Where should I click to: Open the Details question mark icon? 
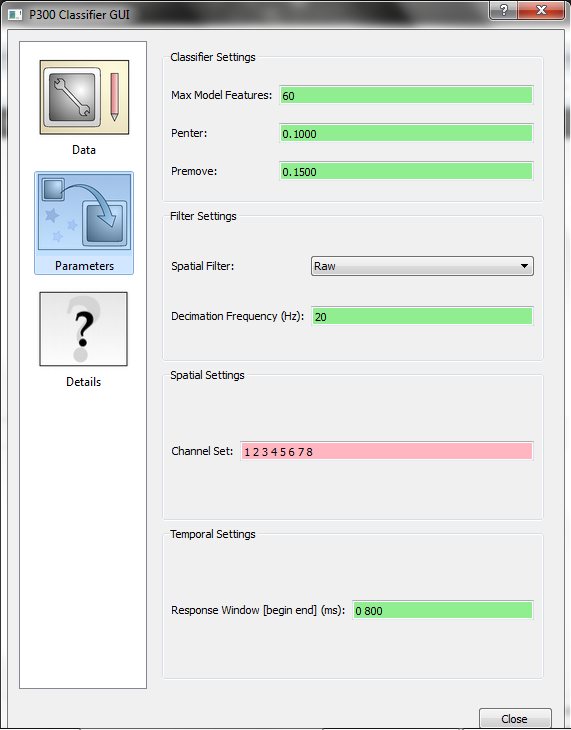pos(83,329)
